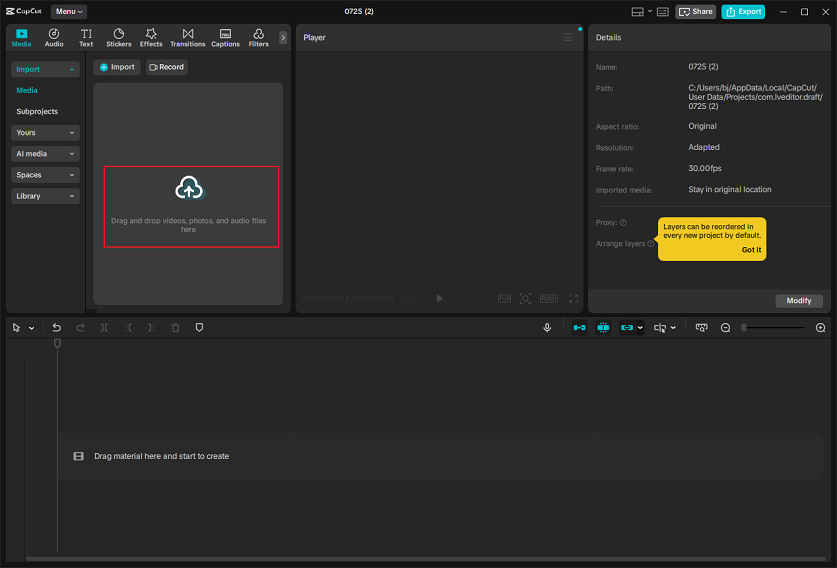
Task: Enter fullscreen preview mode
Action: [573, 298]
